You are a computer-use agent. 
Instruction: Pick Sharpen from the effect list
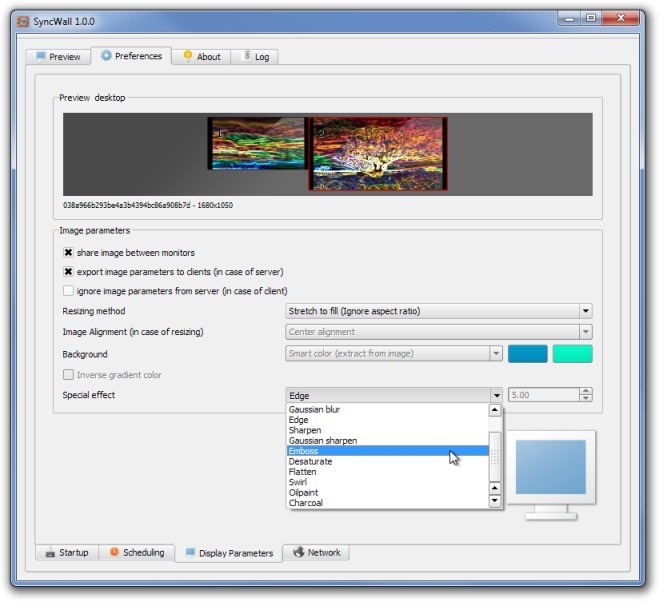coord(387,430)
